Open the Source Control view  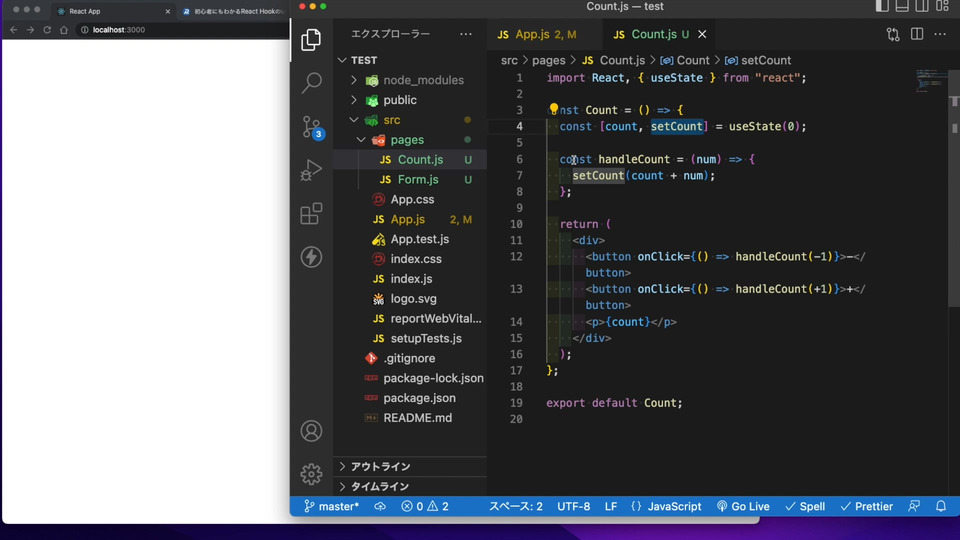pos(311,127)
